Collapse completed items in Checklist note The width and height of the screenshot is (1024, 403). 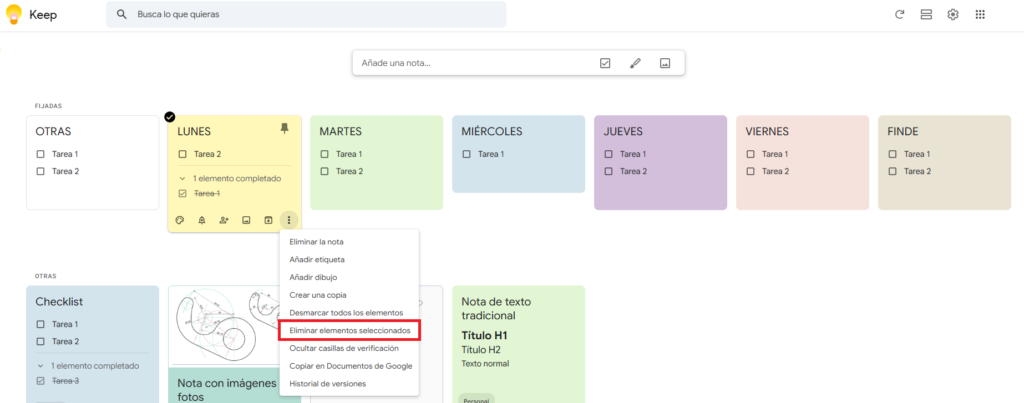[x=40, y=366]
